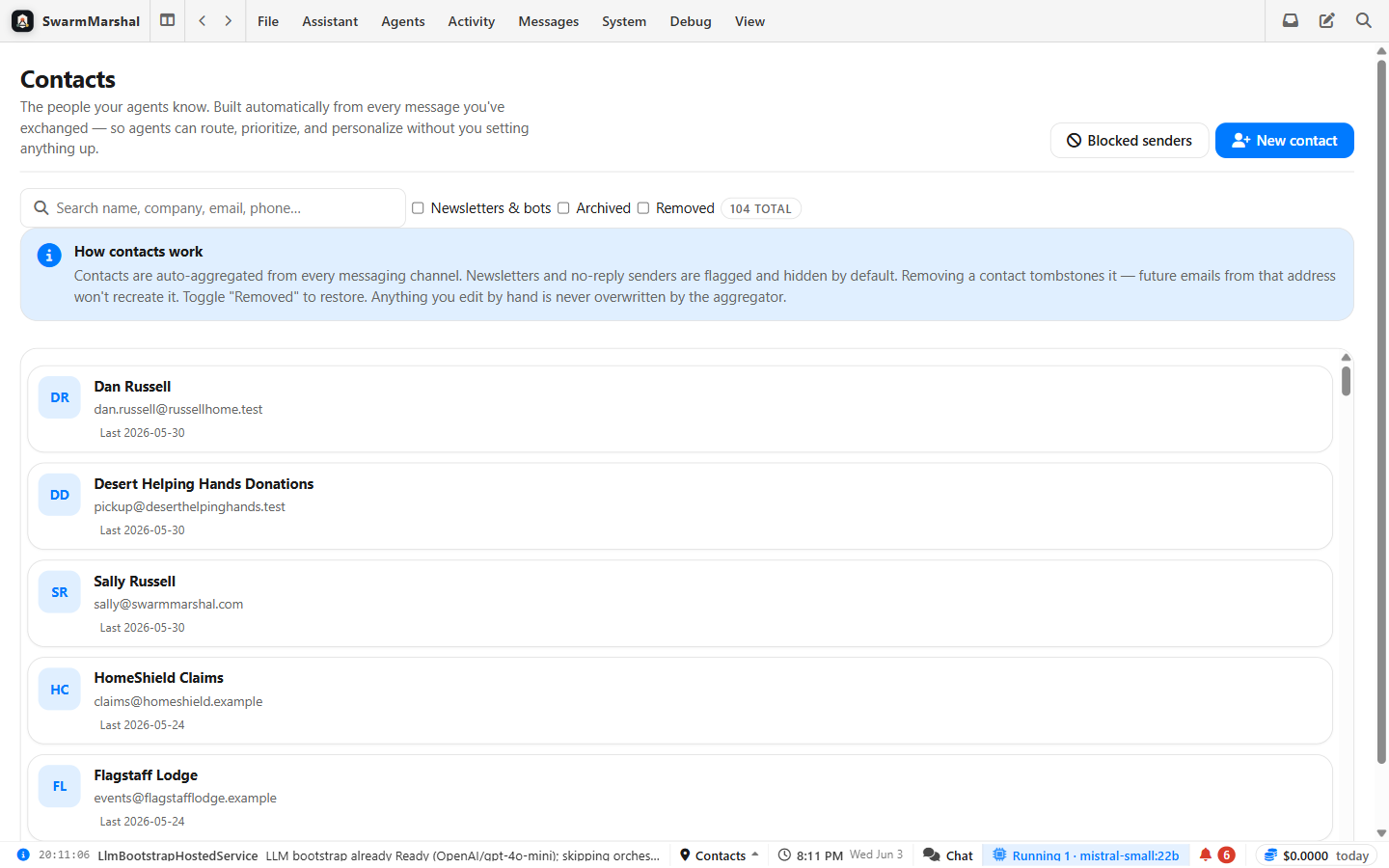Screen dimensions: 1389x868
Task: Expand the Contacts location dropdown in status bar
Action: pos(720,855)
